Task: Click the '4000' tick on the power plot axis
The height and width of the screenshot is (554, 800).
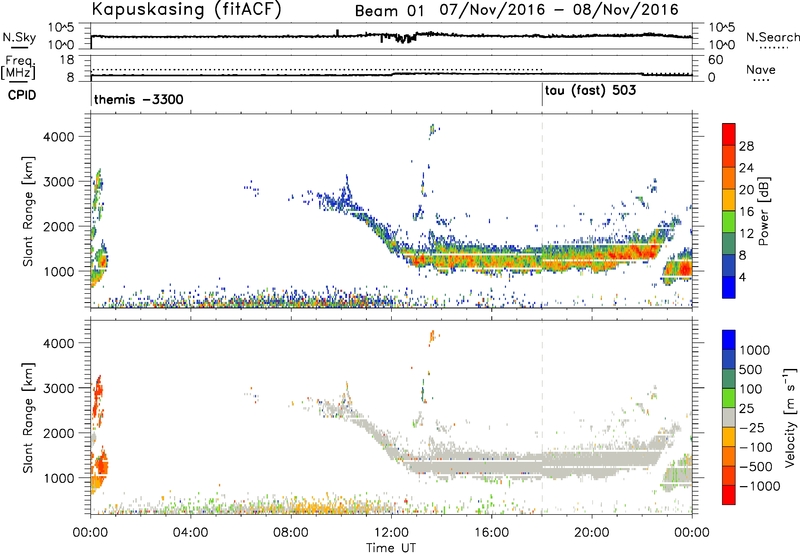Action: [x=59, y=137]
